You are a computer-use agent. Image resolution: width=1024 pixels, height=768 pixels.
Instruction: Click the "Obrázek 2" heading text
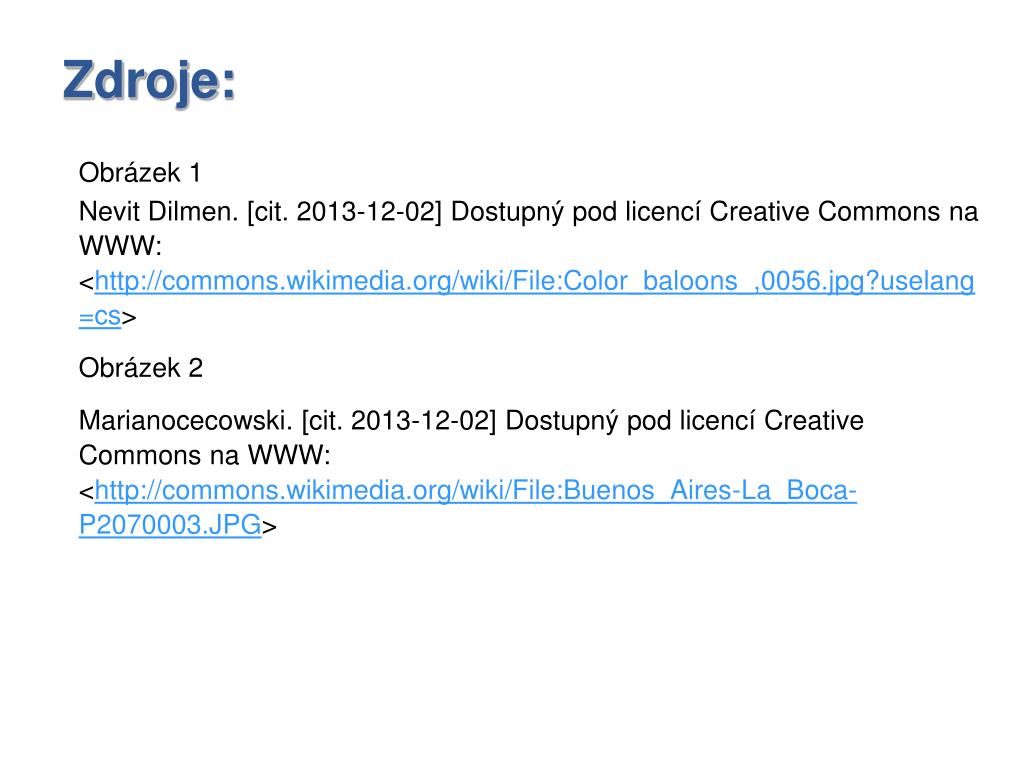(141, 368)
